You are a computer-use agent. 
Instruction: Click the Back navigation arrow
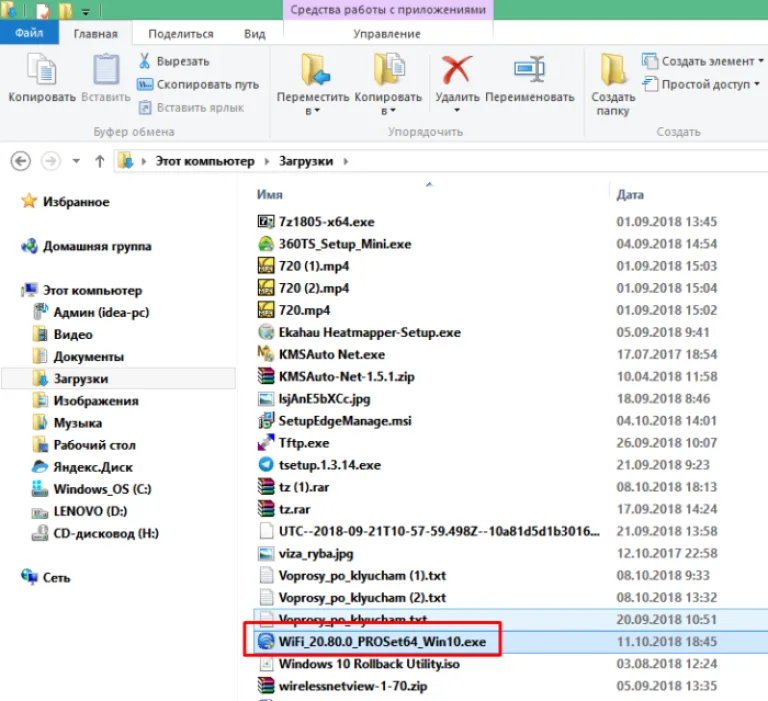(x=21, y=161)
